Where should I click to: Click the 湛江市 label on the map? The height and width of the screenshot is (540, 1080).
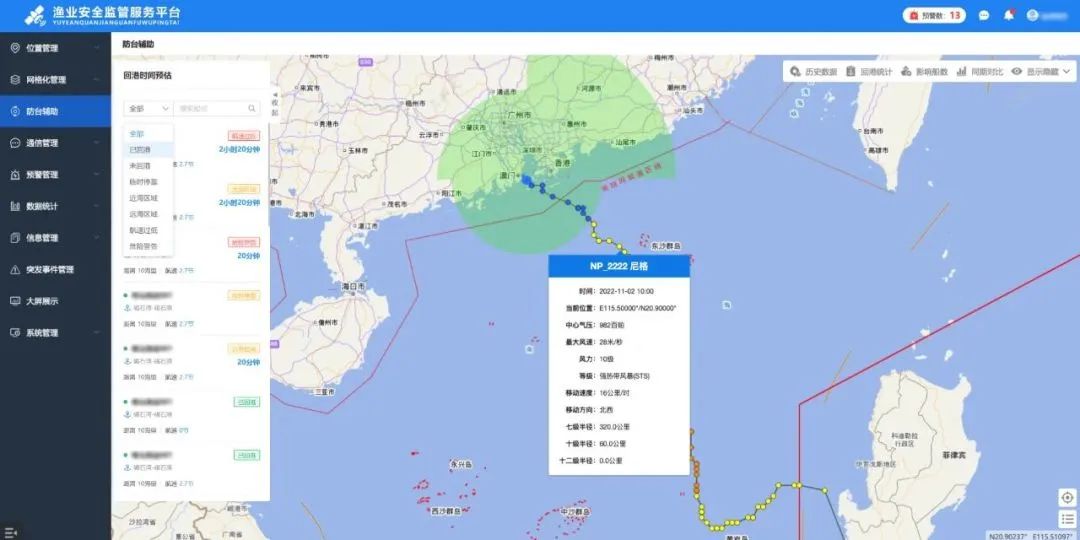(366, 226)
